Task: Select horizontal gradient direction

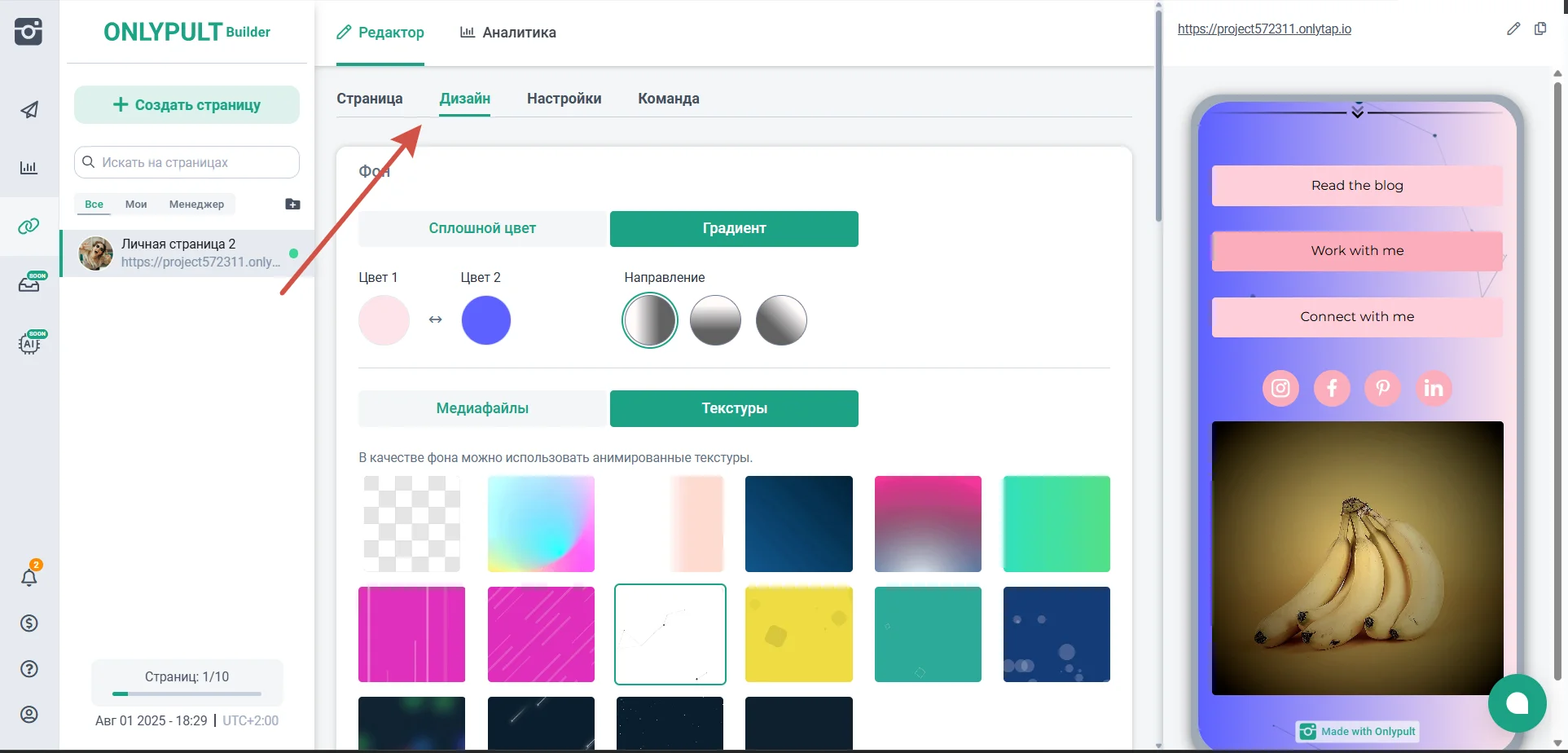Action: click(x=650, y=320)
